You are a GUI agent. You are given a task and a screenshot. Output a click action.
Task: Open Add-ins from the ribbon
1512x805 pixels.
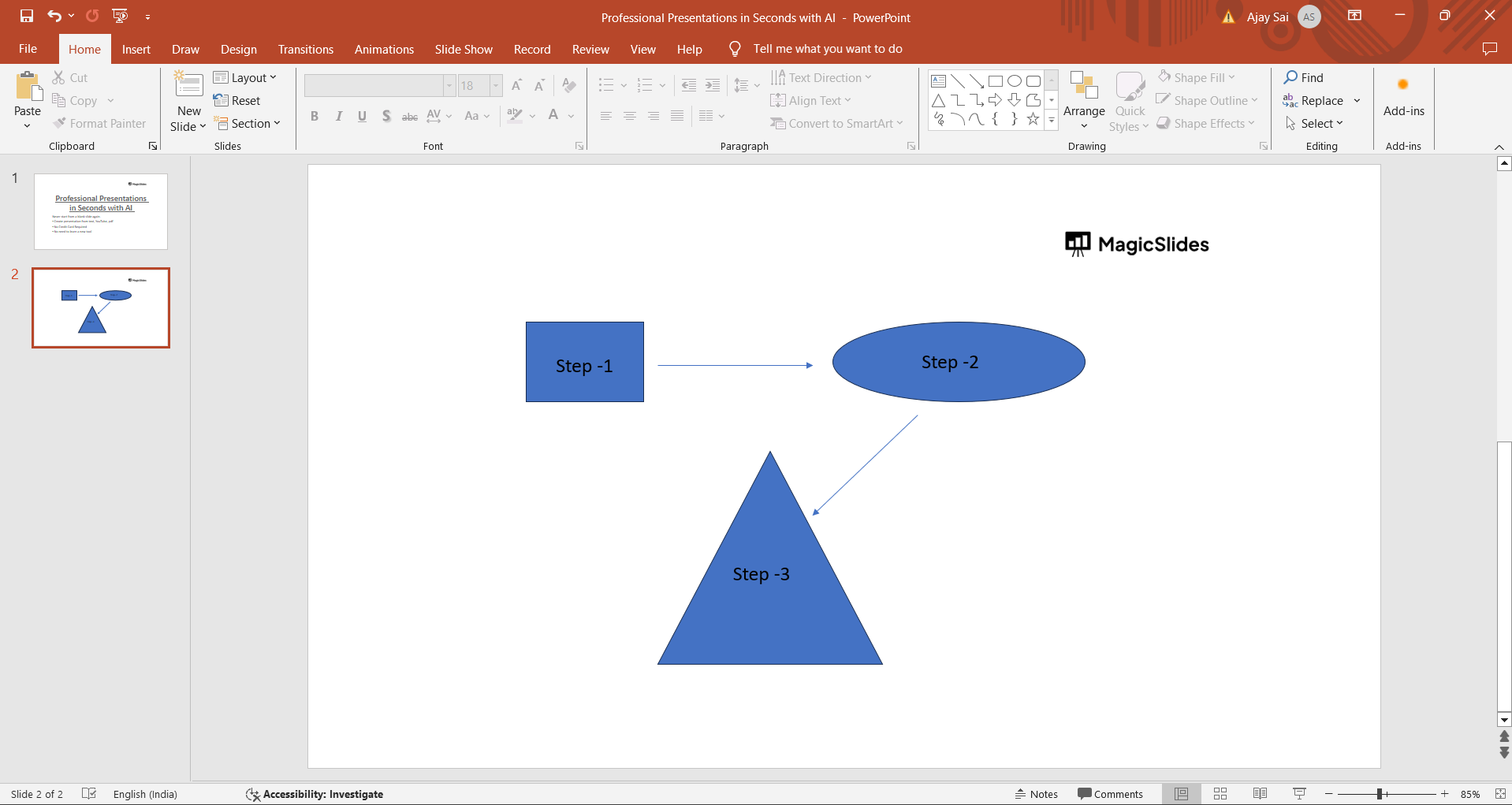coord(1403,99)
